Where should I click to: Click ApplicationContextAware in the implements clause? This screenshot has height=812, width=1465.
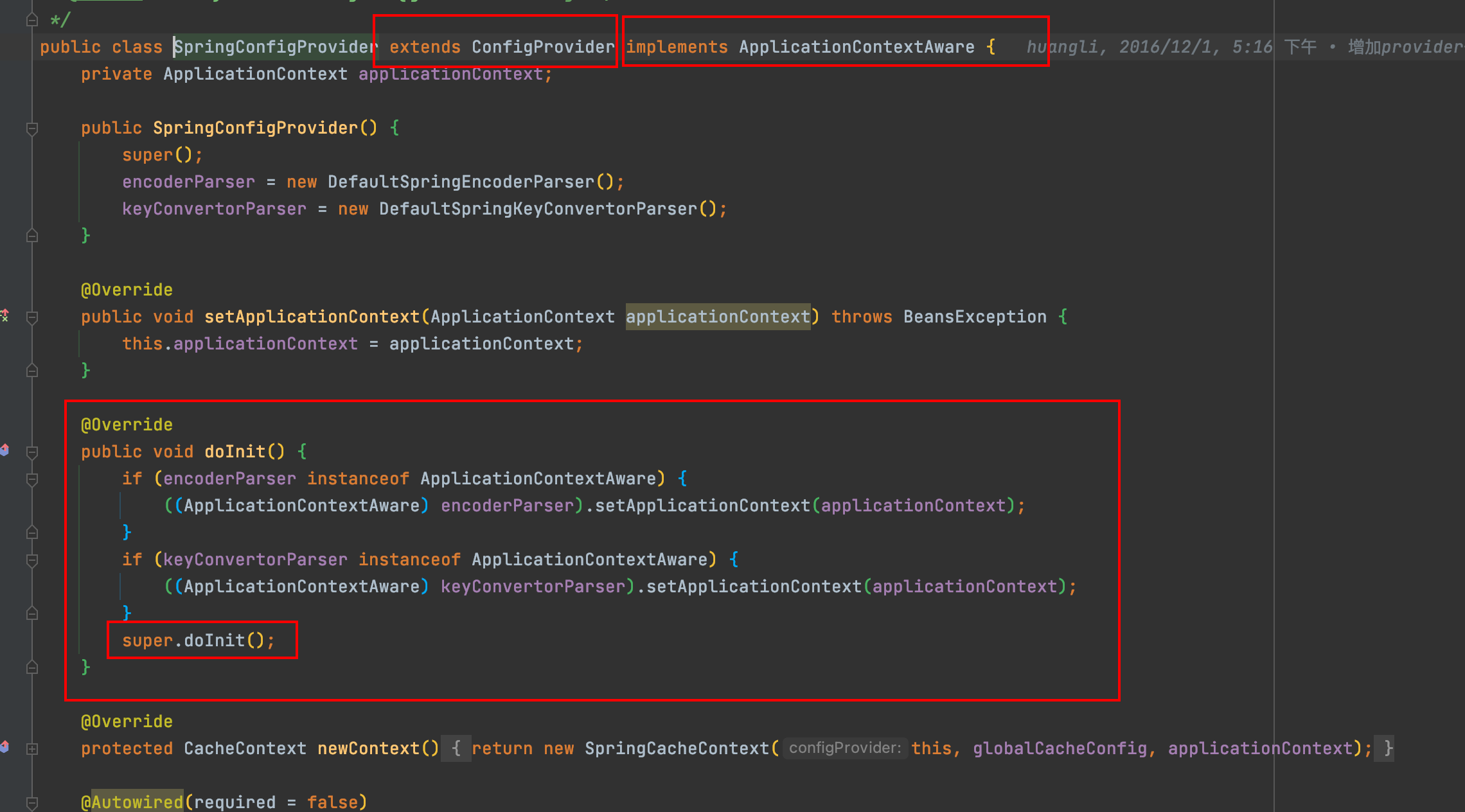point(857,47)
